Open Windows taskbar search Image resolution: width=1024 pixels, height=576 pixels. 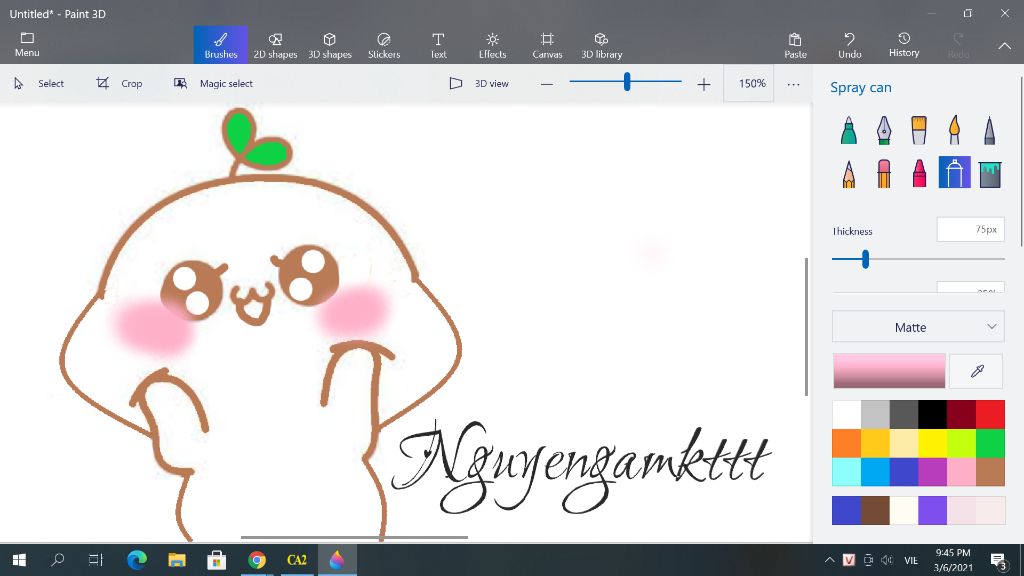(x=57, y=560)
